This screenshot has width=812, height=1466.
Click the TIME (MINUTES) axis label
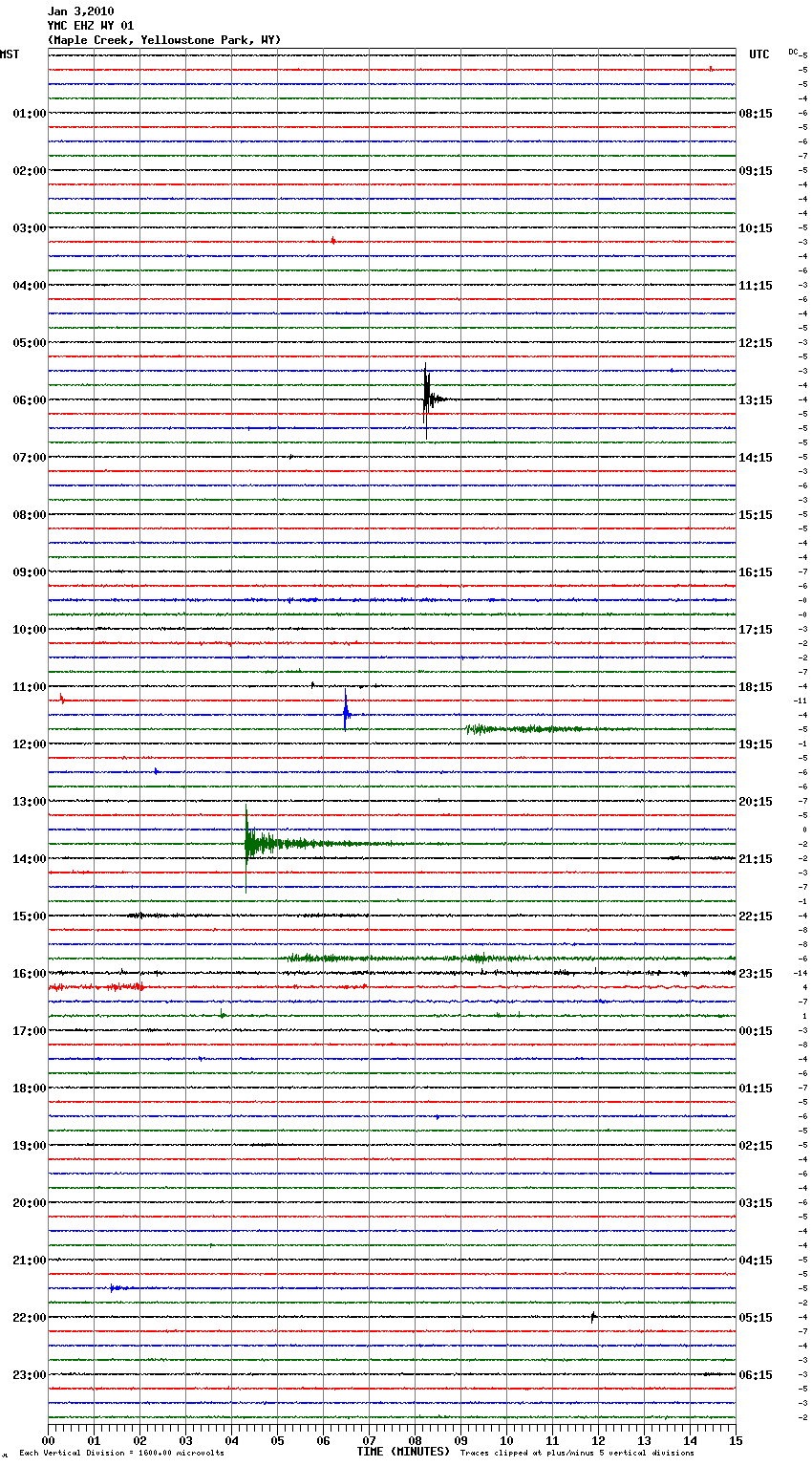(x=403, y=1452)
